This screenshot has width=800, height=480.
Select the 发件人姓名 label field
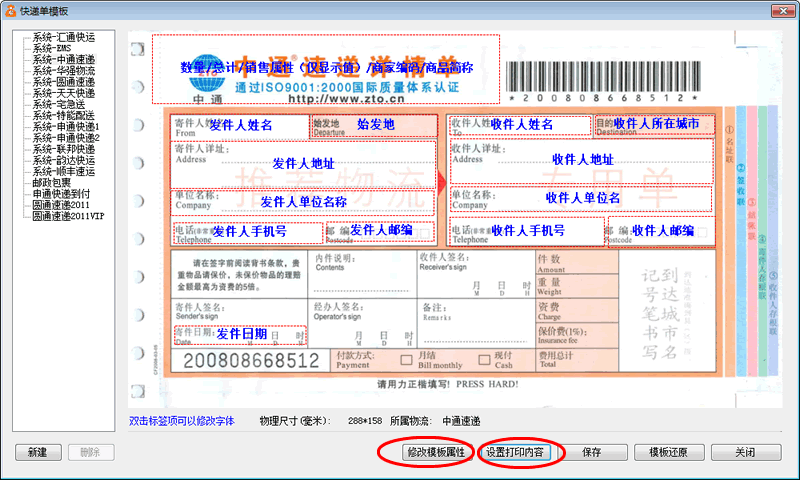coord(239,126)
